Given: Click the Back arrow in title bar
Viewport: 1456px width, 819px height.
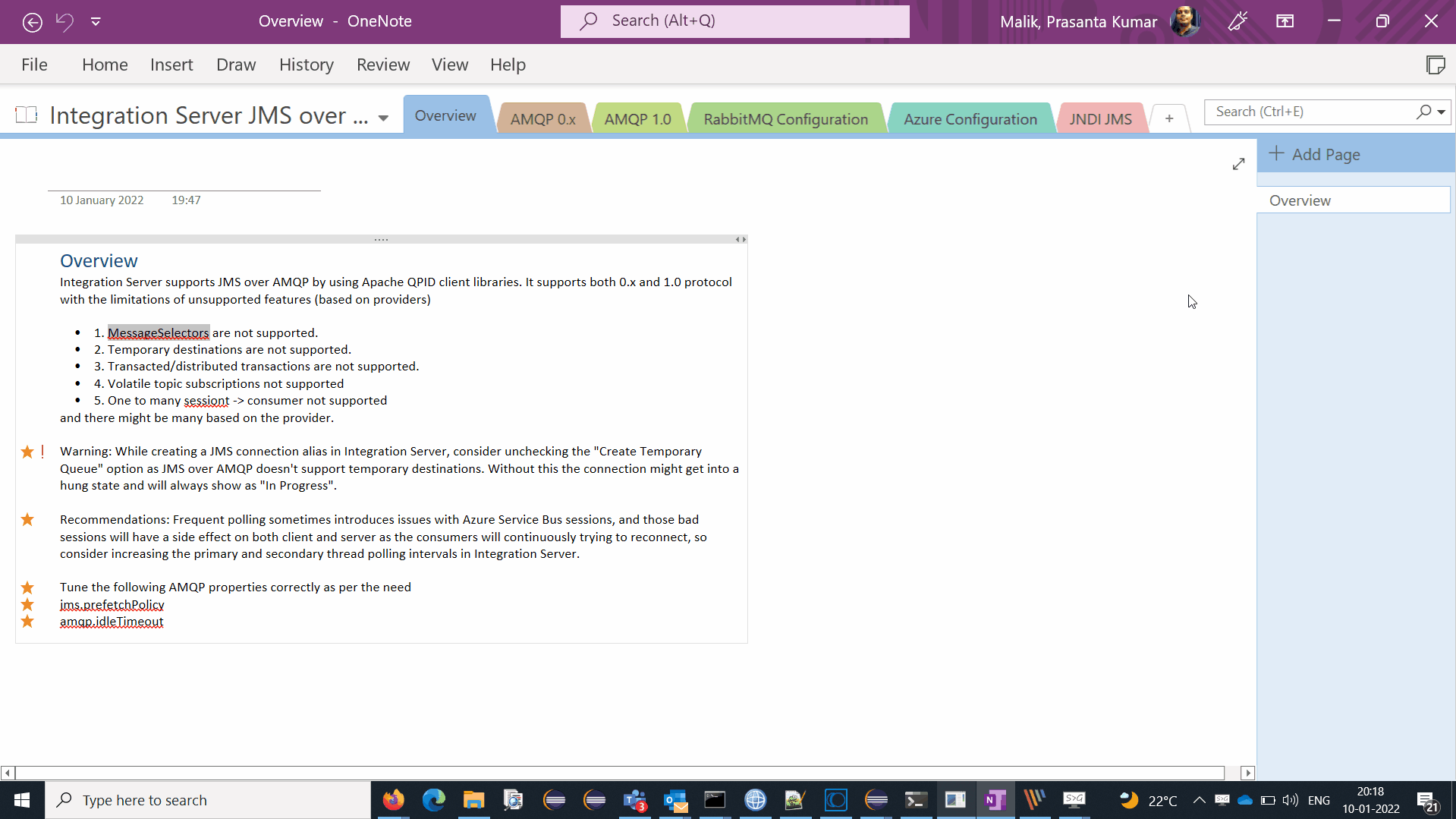Looking at the screenshot, I should pos(33,22).
